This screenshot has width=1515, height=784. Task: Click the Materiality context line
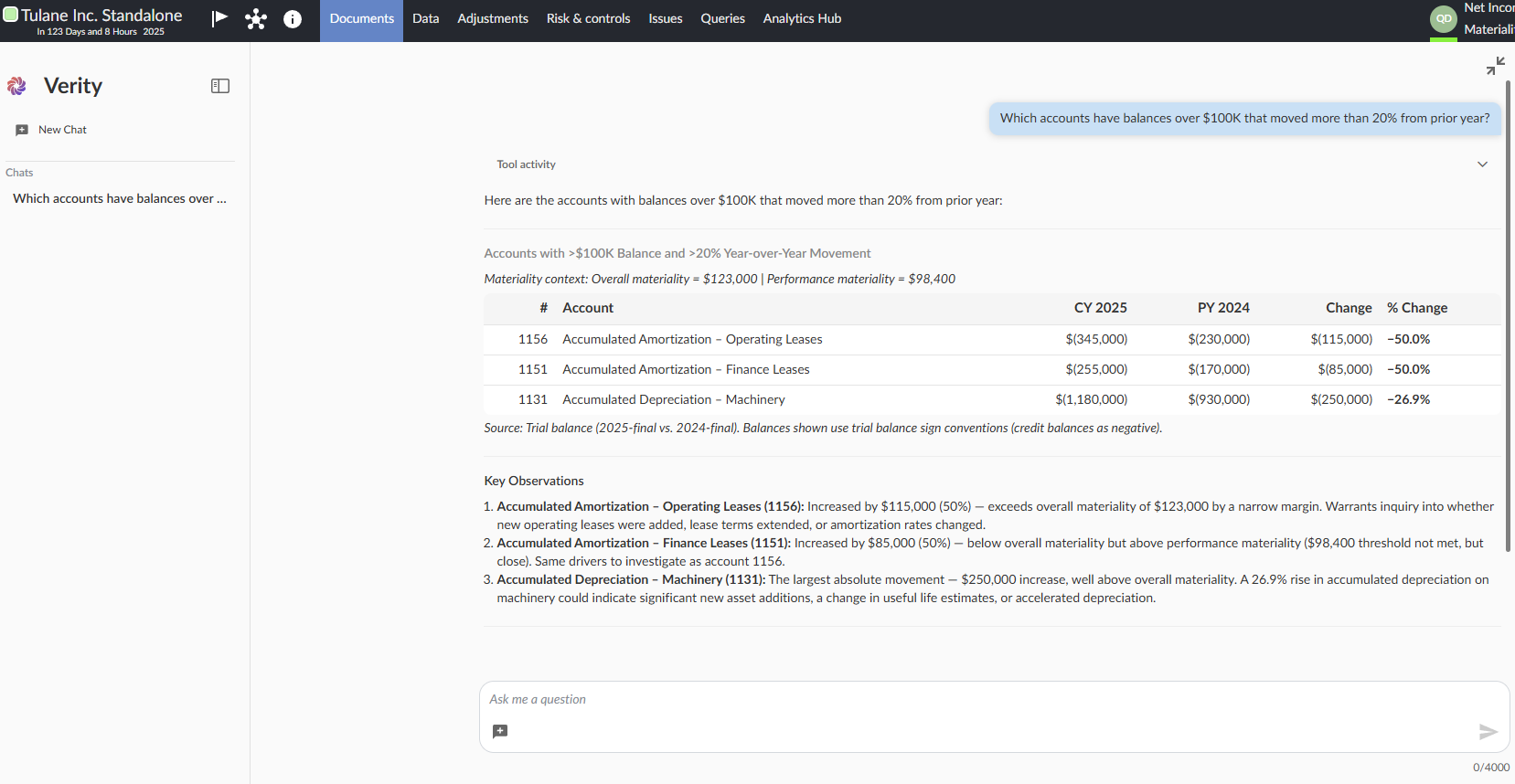(x=720, y=279)
